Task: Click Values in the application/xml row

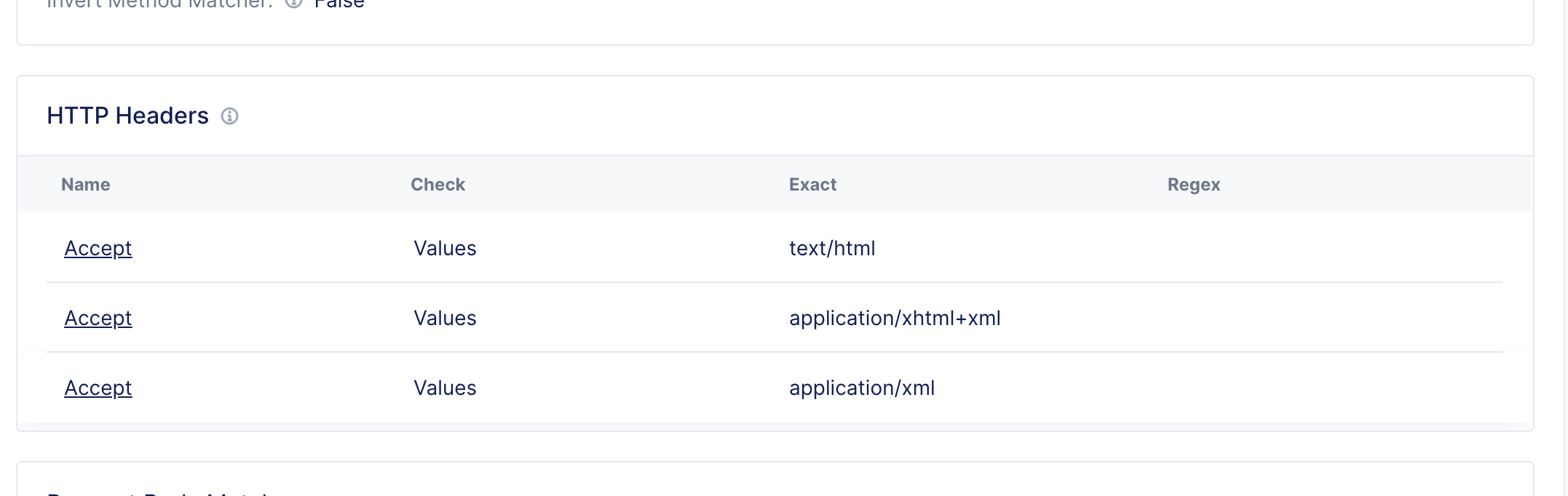Action: 444,388
